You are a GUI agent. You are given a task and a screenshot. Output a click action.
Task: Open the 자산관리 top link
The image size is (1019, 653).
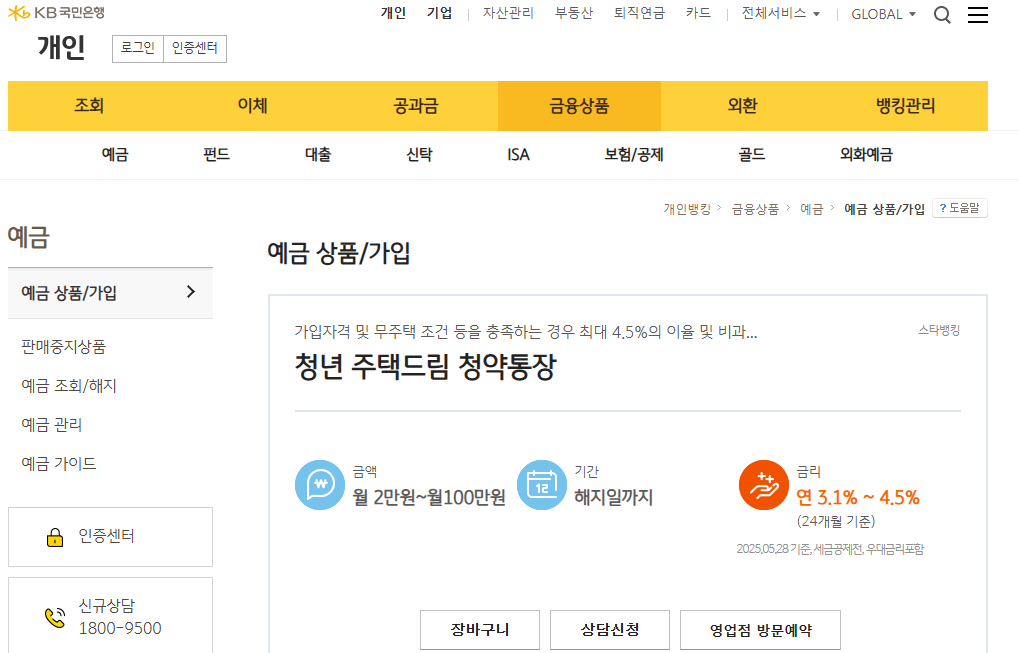[x=508, y=13]
